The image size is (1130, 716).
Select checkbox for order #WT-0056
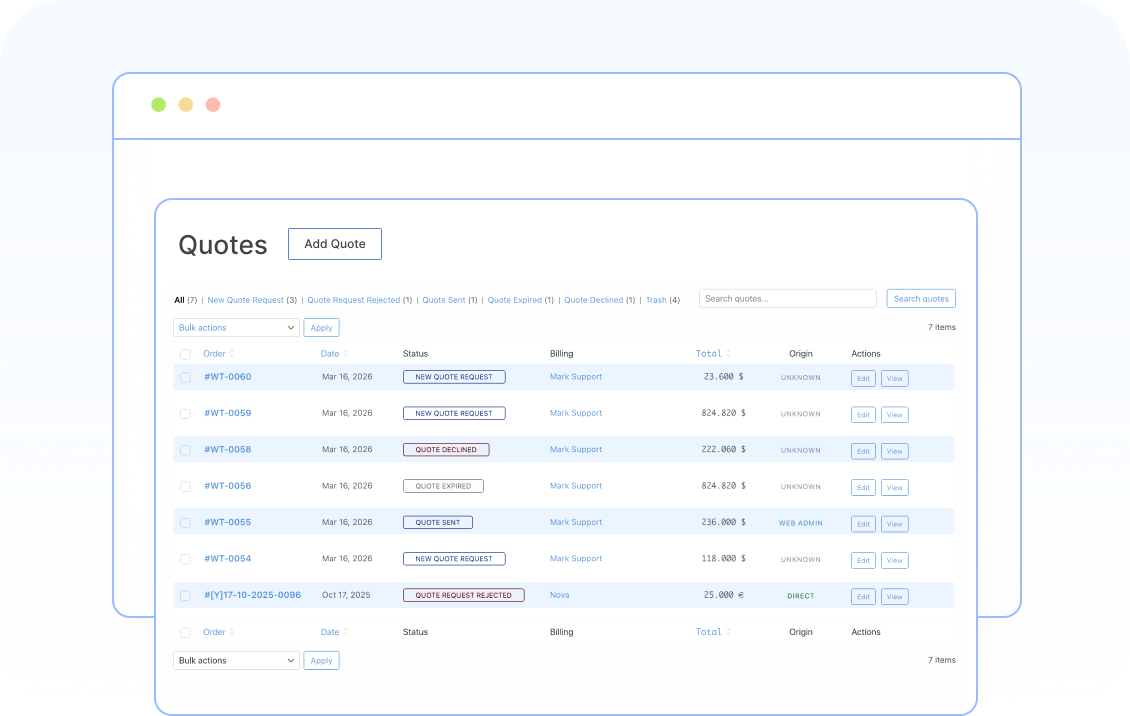tap(185, 487)
